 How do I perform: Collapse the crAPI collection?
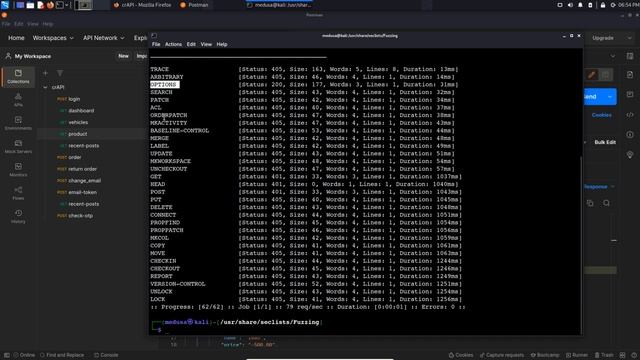tap(45, 87)
